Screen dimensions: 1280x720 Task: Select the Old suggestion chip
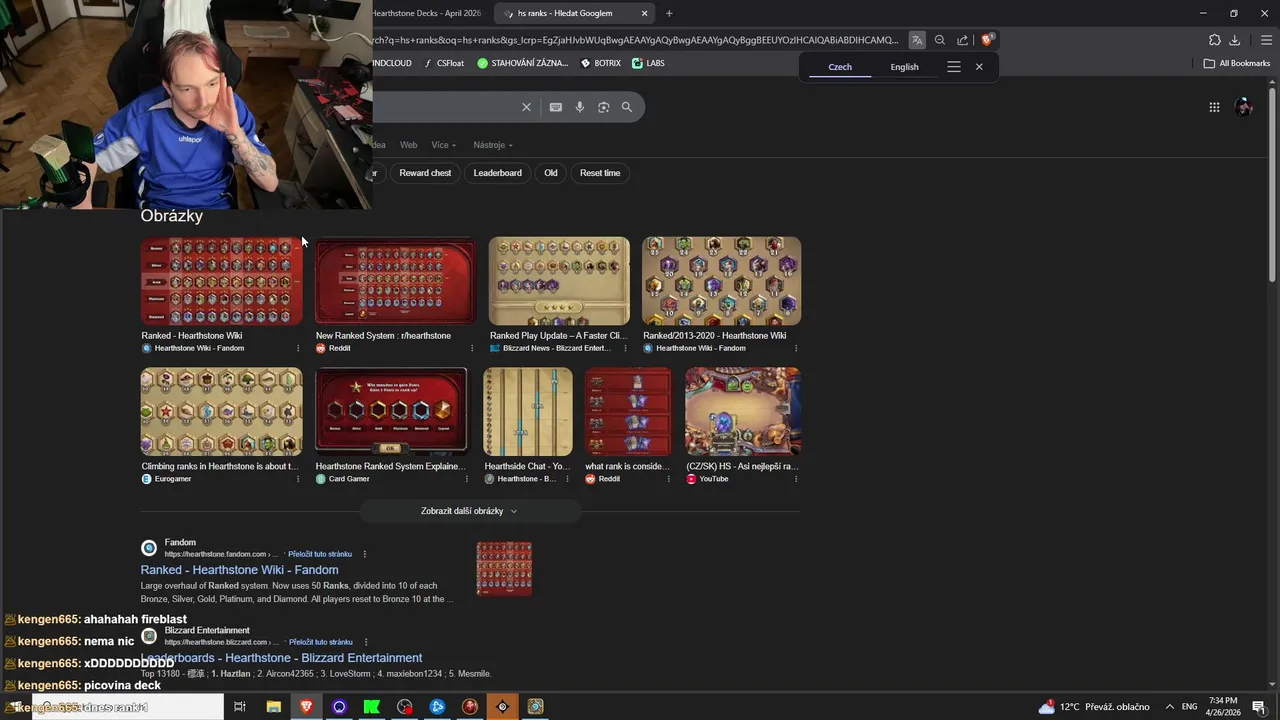pos(550,173)
